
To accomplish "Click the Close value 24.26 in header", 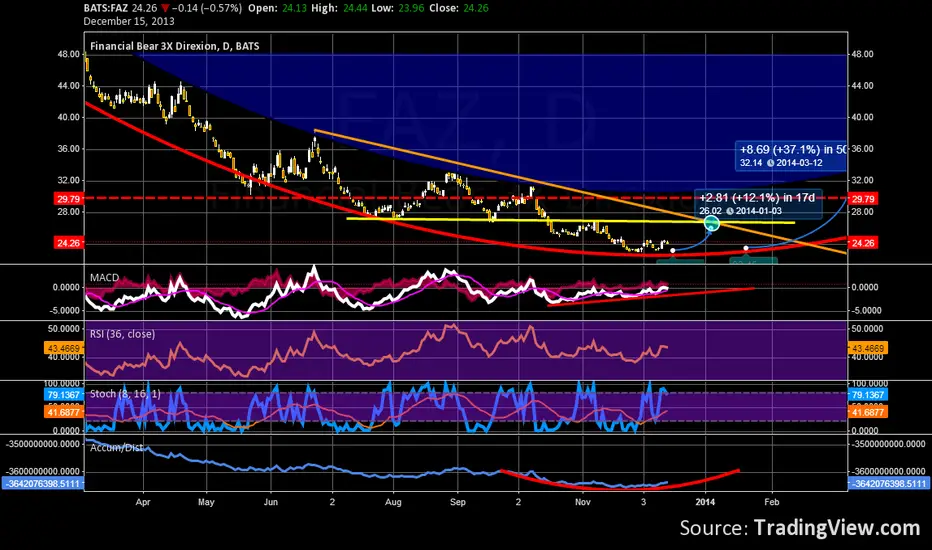I will tap(476, 8).
